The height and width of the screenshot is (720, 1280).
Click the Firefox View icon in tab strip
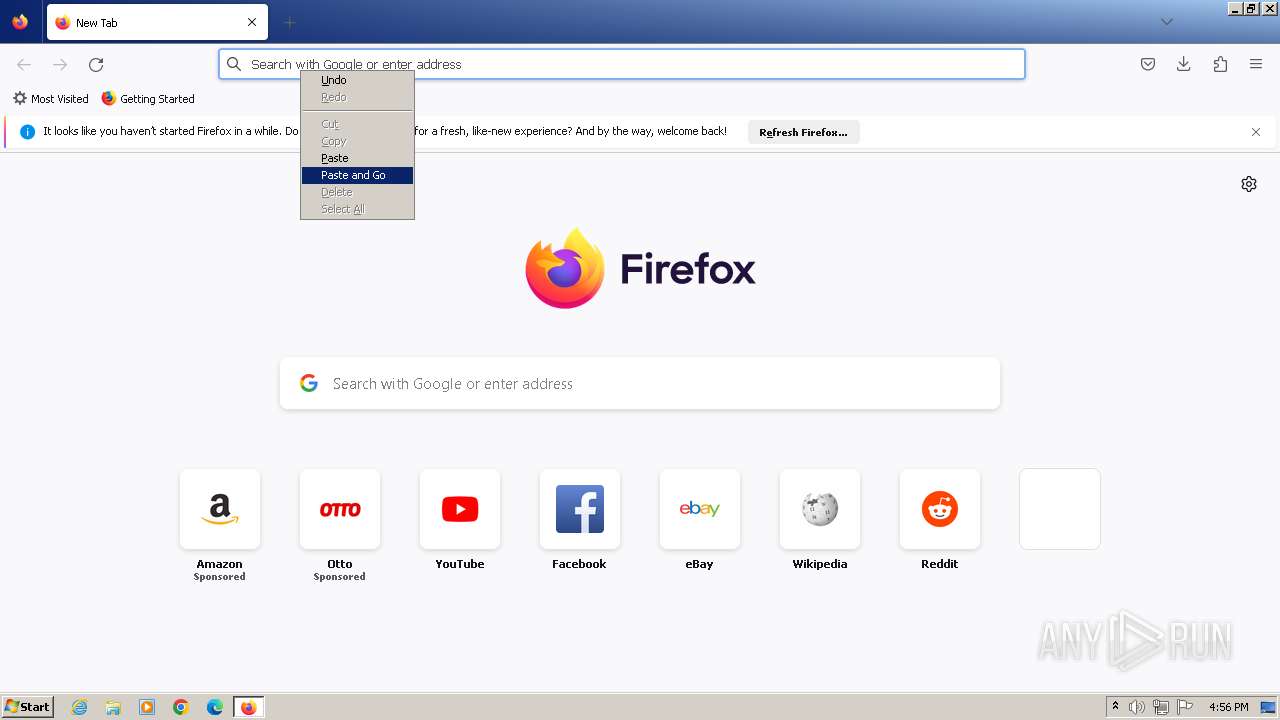(20, 22)
